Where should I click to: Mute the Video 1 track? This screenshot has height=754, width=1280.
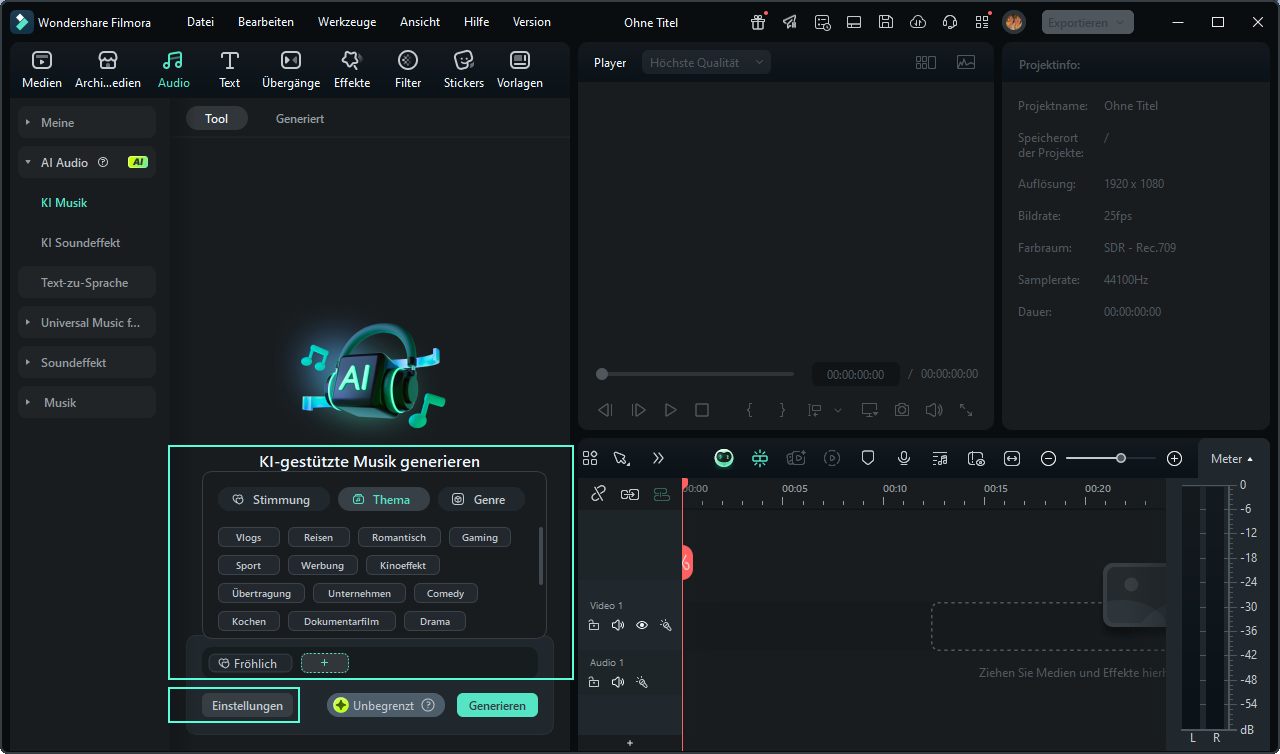coord(618,625)
